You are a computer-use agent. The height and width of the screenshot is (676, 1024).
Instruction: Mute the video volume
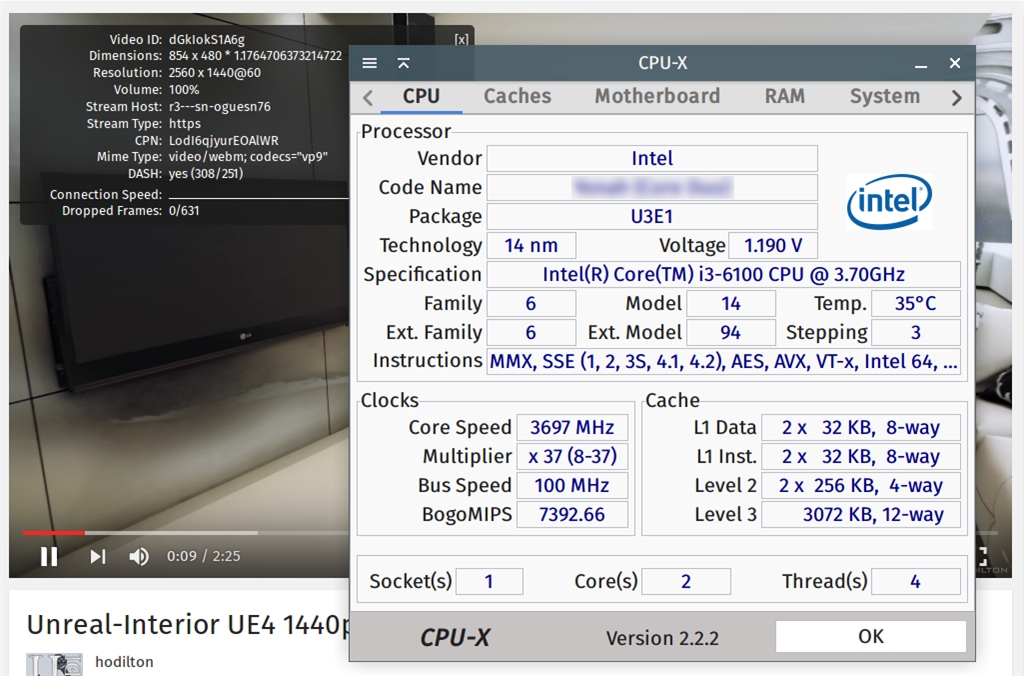tap(138, 556)
